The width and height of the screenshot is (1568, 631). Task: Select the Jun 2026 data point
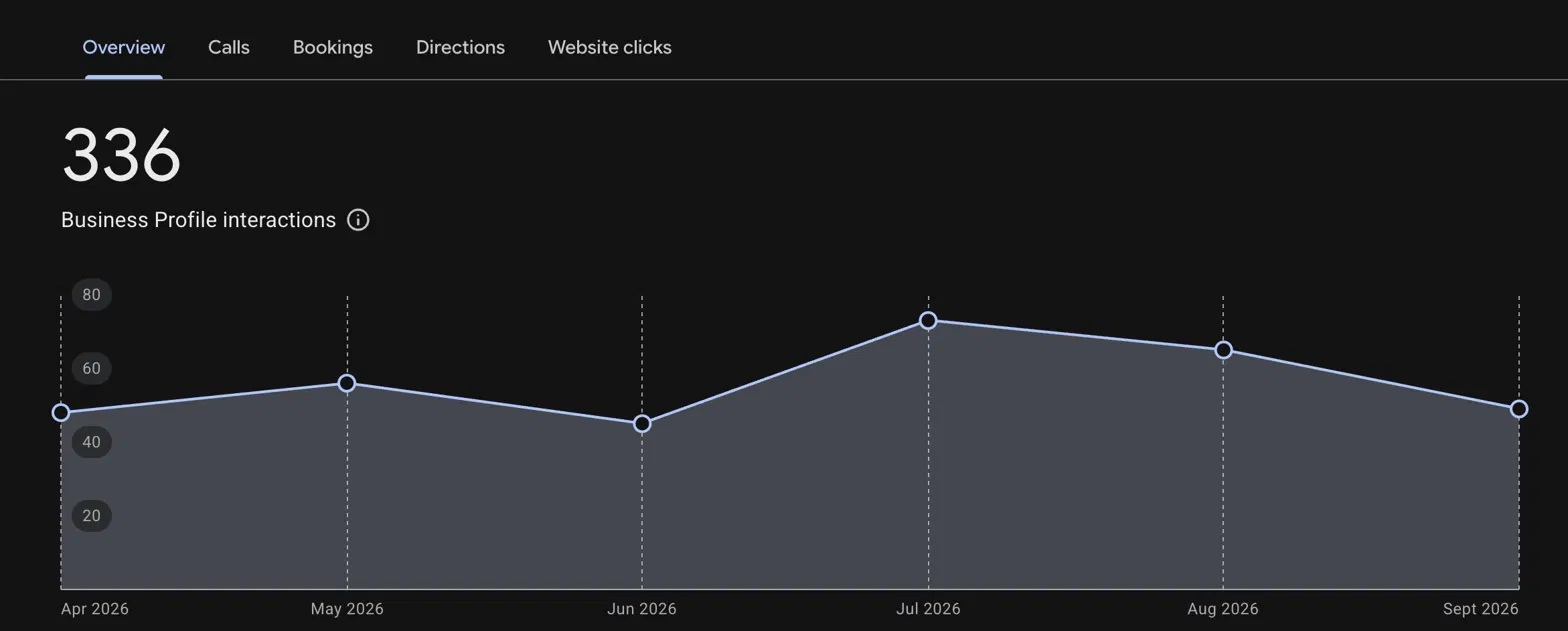pyautogui.click(x=642, y=424)
